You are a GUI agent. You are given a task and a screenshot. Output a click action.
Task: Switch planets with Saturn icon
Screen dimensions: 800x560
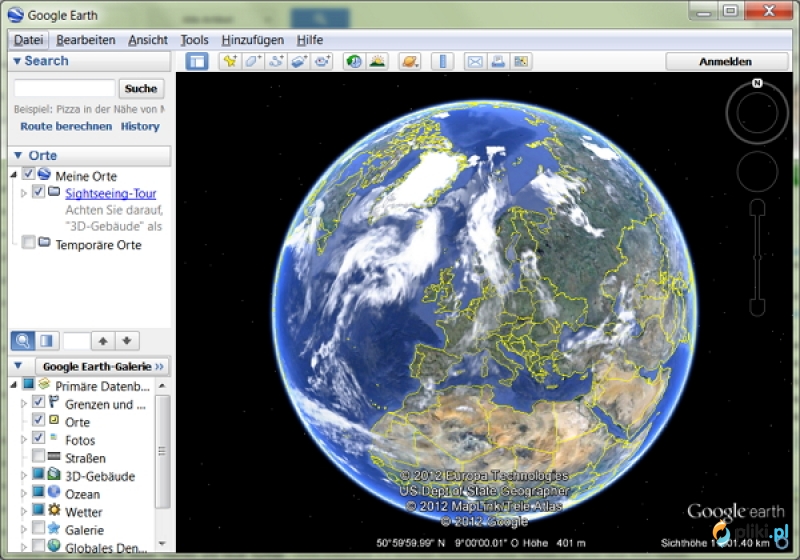tap(410, 62)
